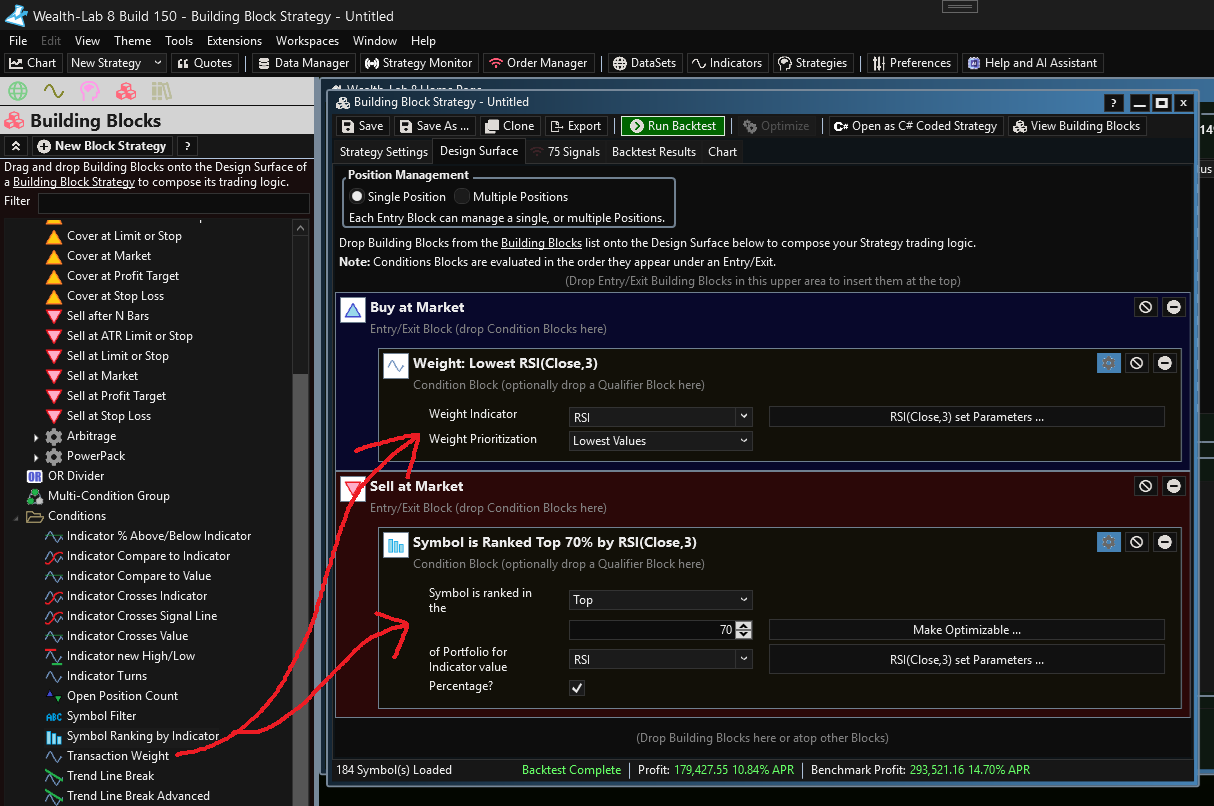This screenshot has height=806, width=1214.
Task: Click the gear icon on Weight condition block
Action: point(1108,363)
